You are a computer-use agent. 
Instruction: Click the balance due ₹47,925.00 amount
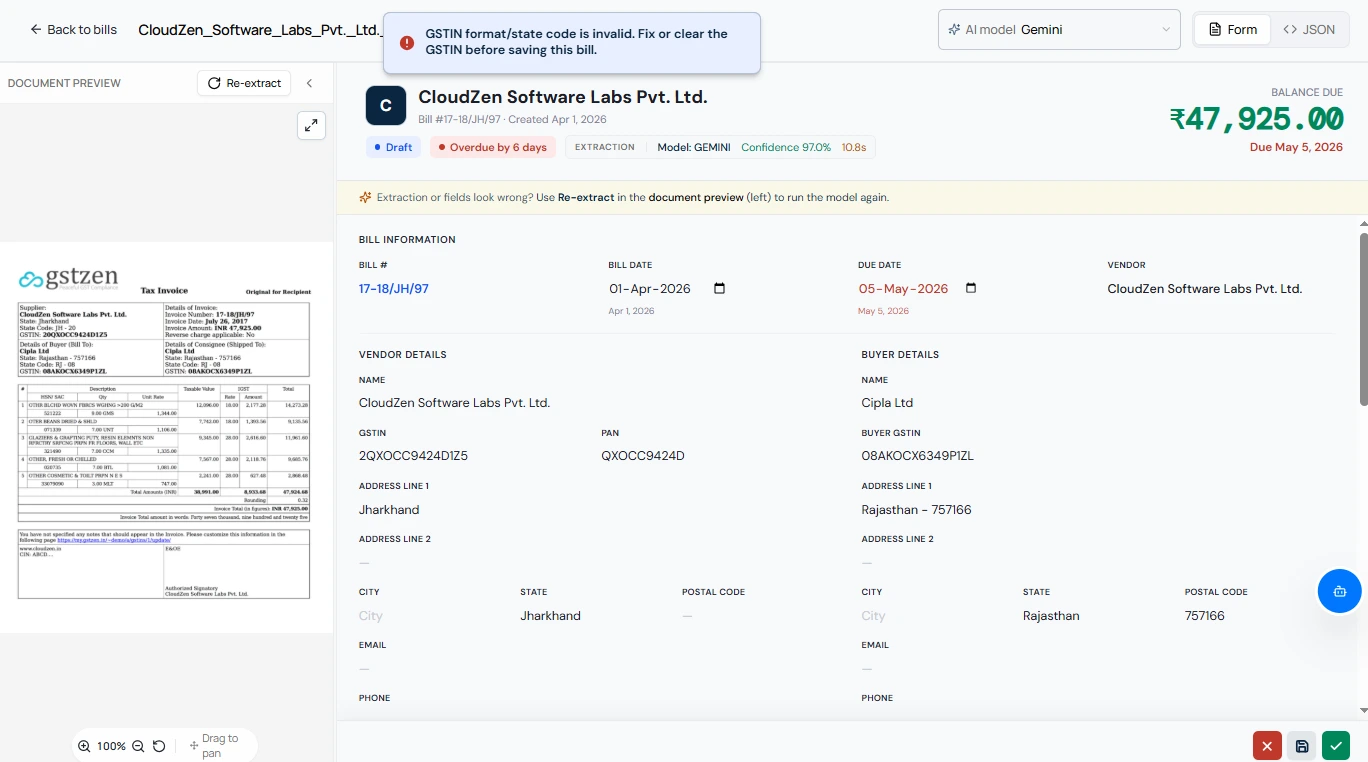click(1256, 119)
